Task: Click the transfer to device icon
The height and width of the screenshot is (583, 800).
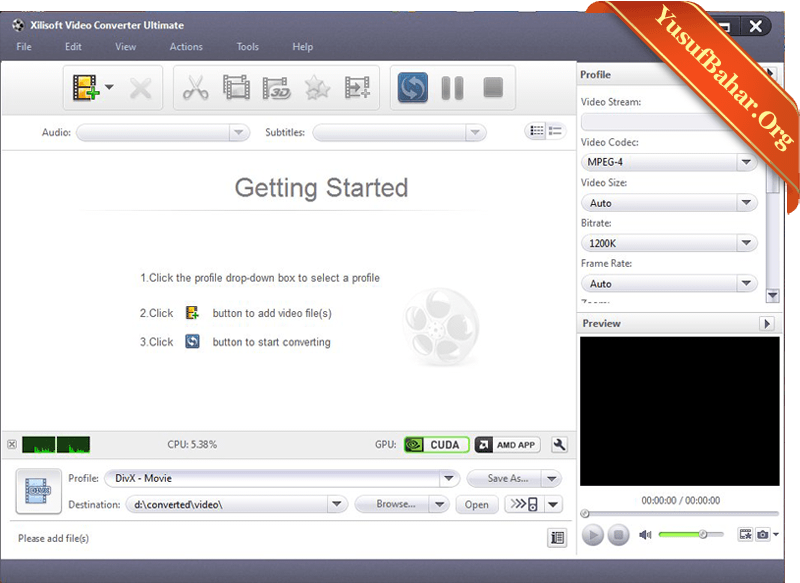Action: [524, 504]
